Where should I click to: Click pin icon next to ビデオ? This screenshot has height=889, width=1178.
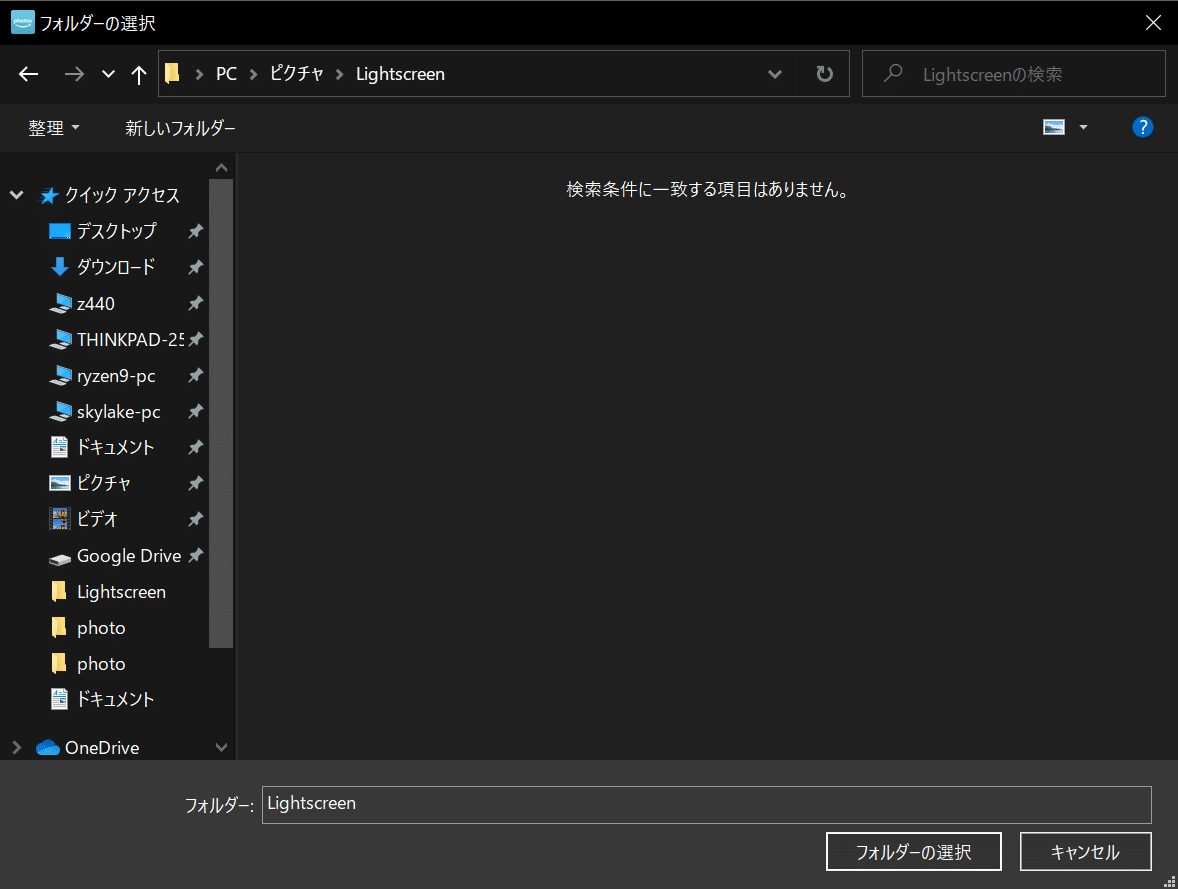point(195,519)
